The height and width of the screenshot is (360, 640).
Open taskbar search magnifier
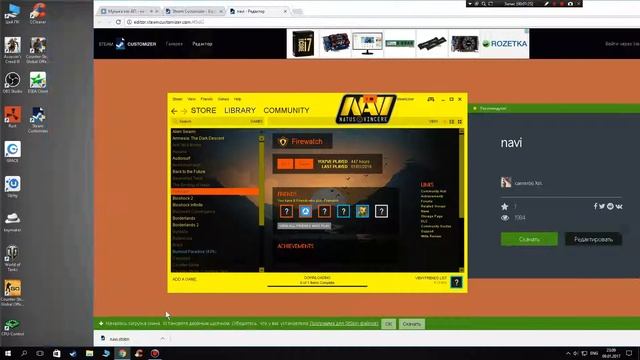click(24, 353)
